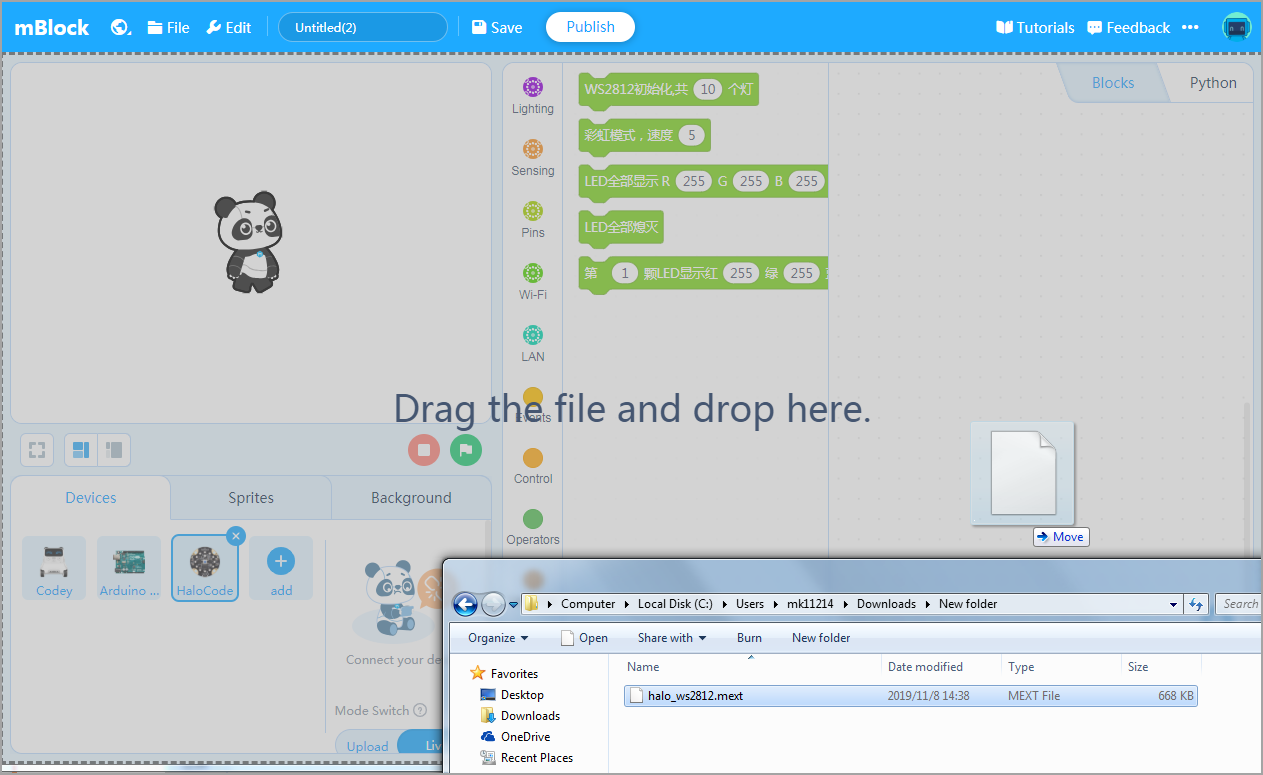
Task: Select the Operators block category
Action: [533, 527]
